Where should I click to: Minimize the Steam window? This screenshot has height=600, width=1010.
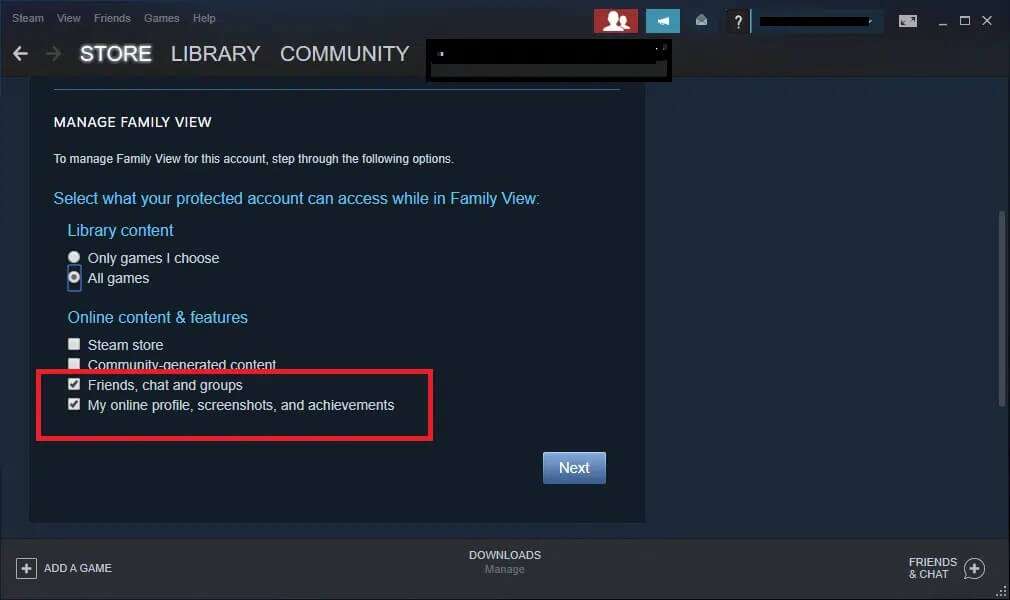[x=943, y=22]
